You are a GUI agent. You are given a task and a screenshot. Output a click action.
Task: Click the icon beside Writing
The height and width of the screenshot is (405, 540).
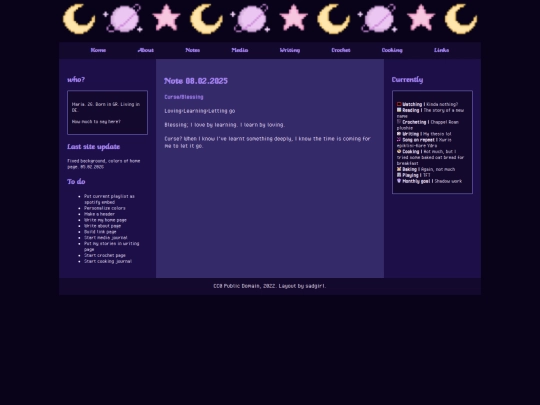pos(399,134)
